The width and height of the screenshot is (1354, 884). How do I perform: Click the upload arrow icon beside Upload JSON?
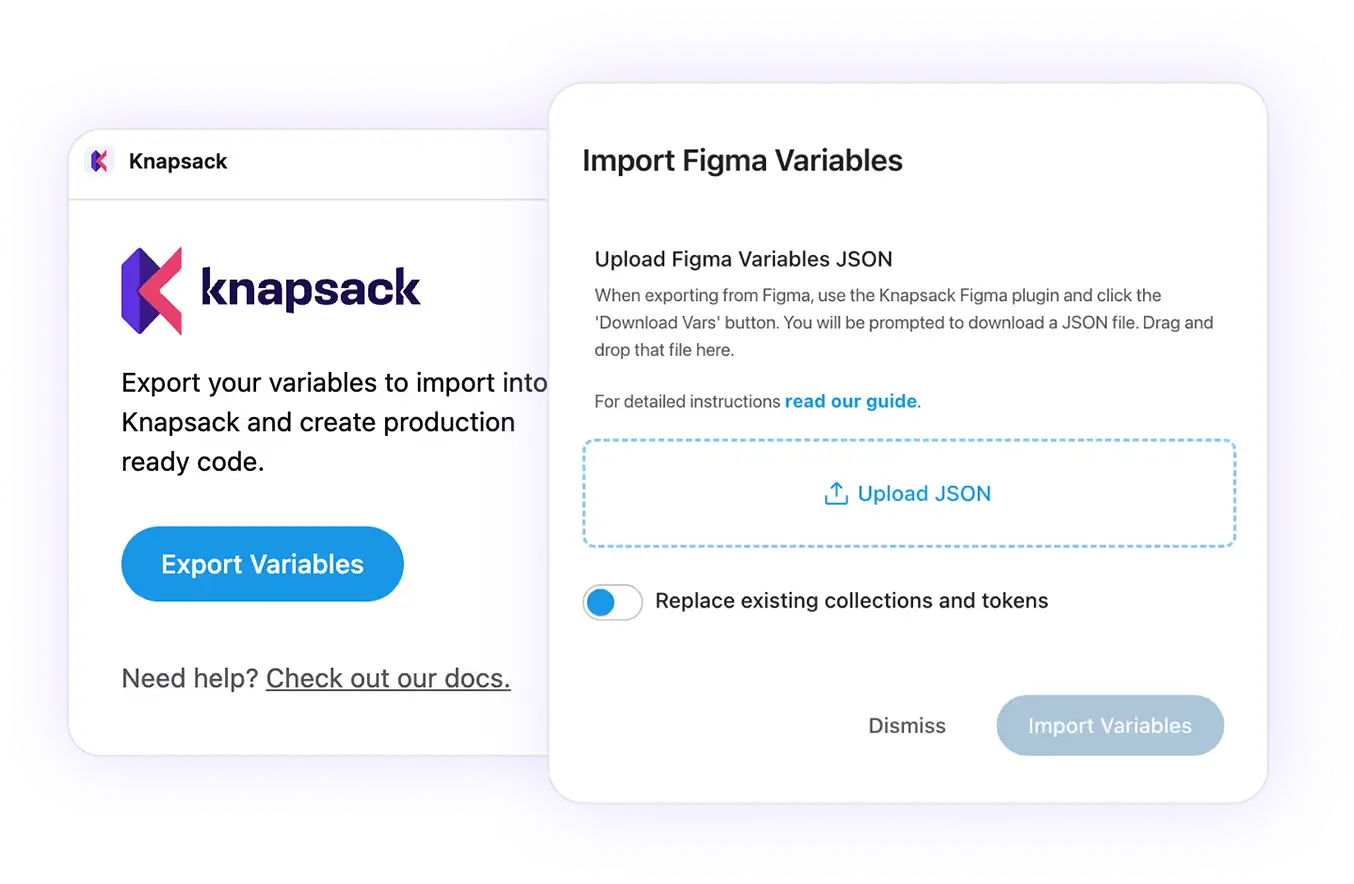[835, 494]
